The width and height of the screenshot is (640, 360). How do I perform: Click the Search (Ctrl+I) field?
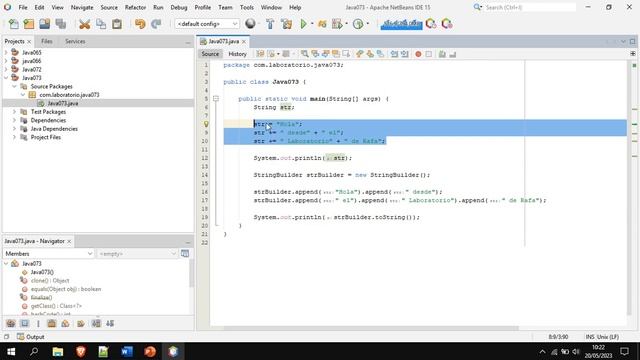coord(530,7)
